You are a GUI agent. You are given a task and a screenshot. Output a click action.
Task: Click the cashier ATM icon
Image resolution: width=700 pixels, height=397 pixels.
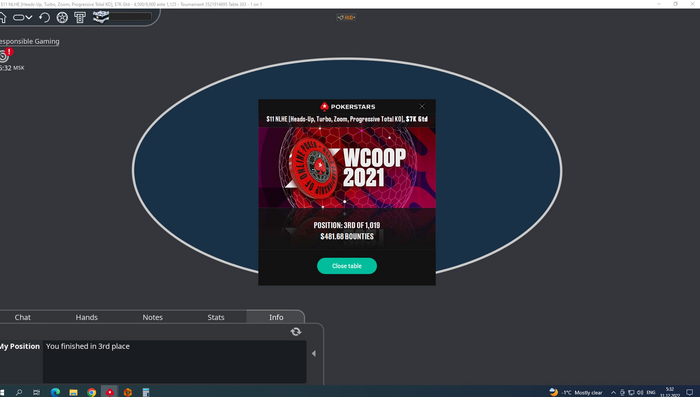coord(80,17)
